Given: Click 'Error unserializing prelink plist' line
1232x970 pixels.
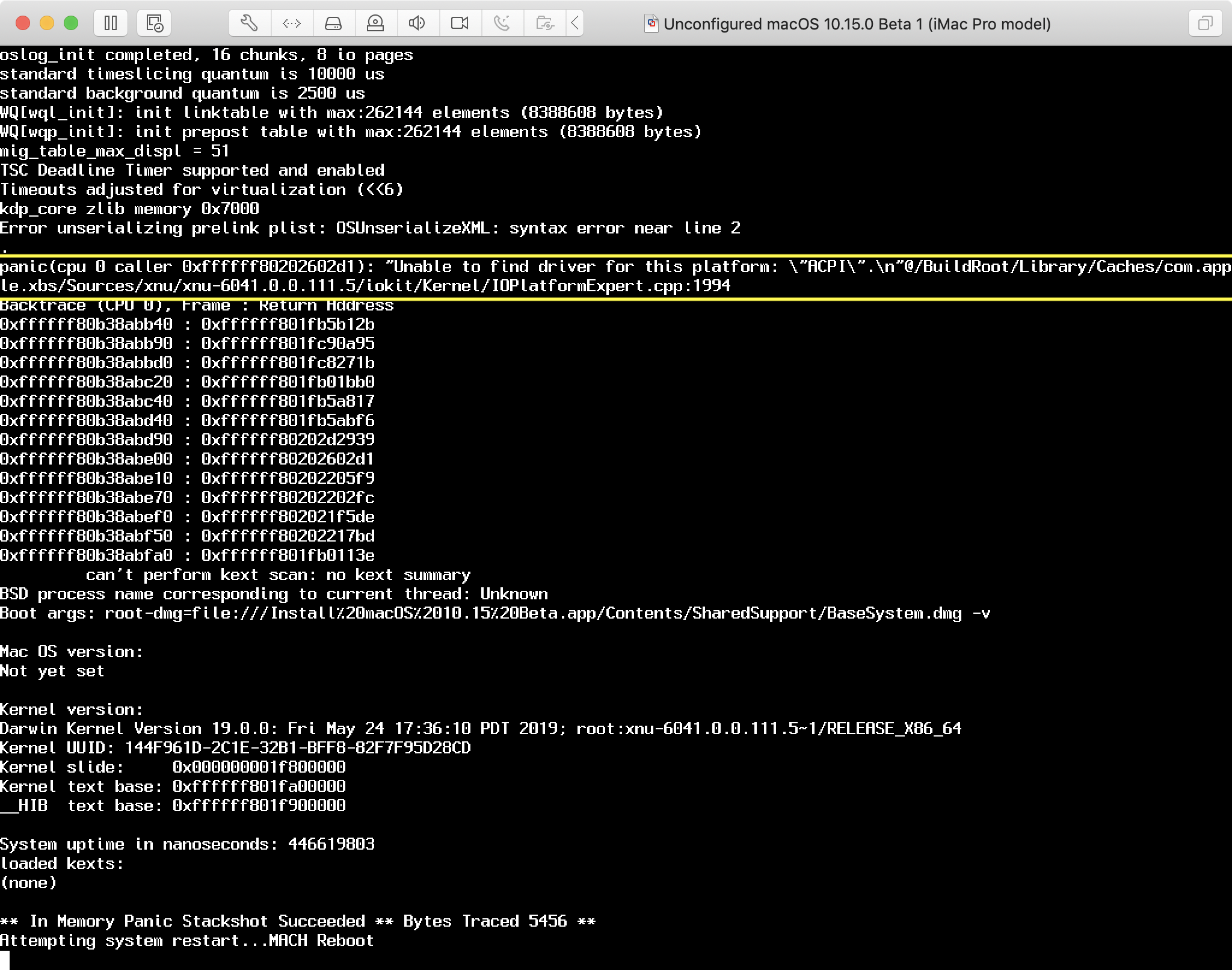Looking at the screenshot, I should pyautogui.click(x=370, y=228).
